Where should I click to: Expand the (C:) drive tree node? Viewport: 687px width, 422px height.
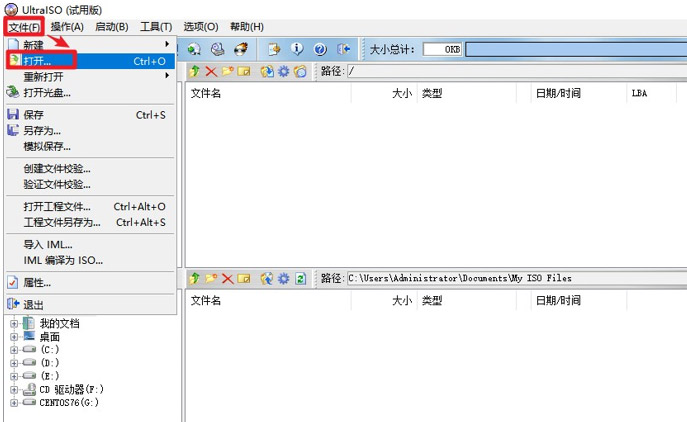coord(14,350)
